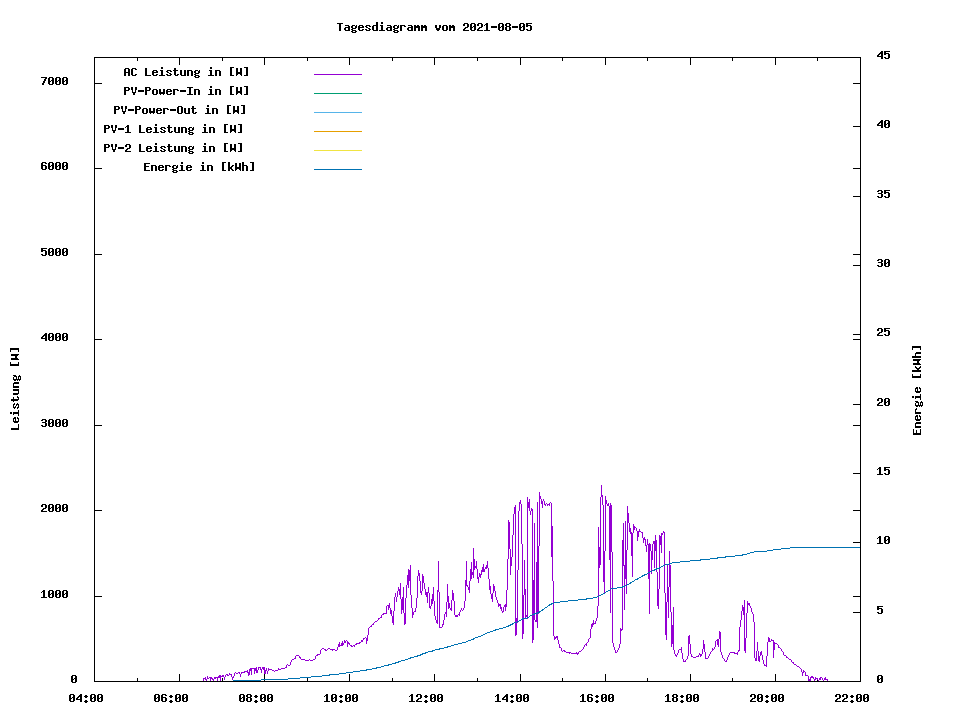
Task: Click the 18:00 time axis label
Action: [682, 698]
